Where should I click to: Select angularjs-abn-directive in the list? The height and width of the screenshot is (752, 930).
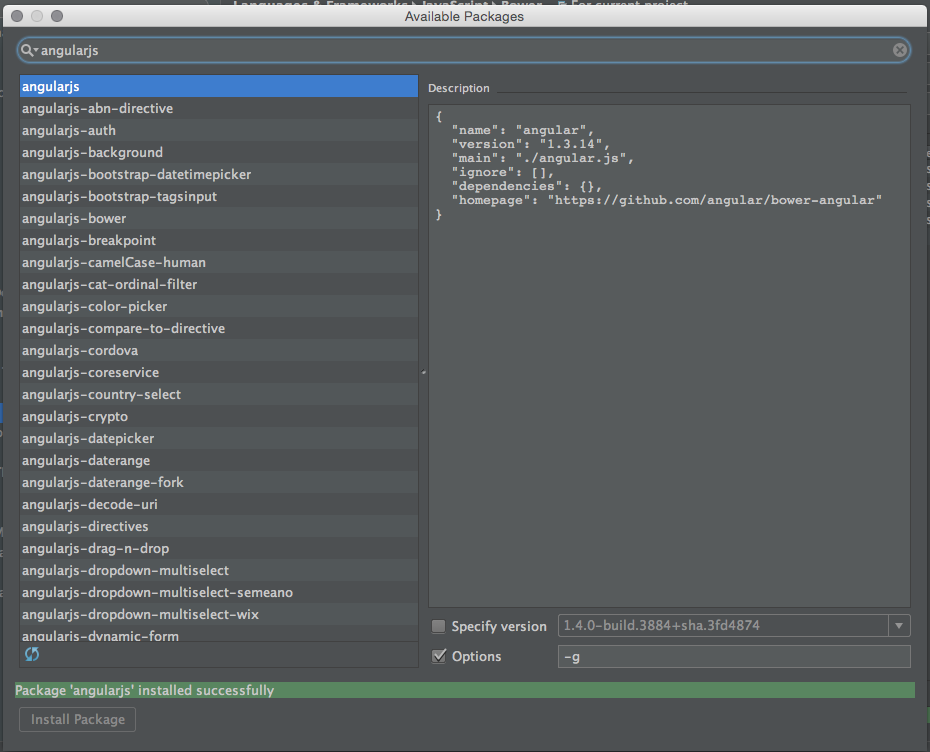pos(219,109)
